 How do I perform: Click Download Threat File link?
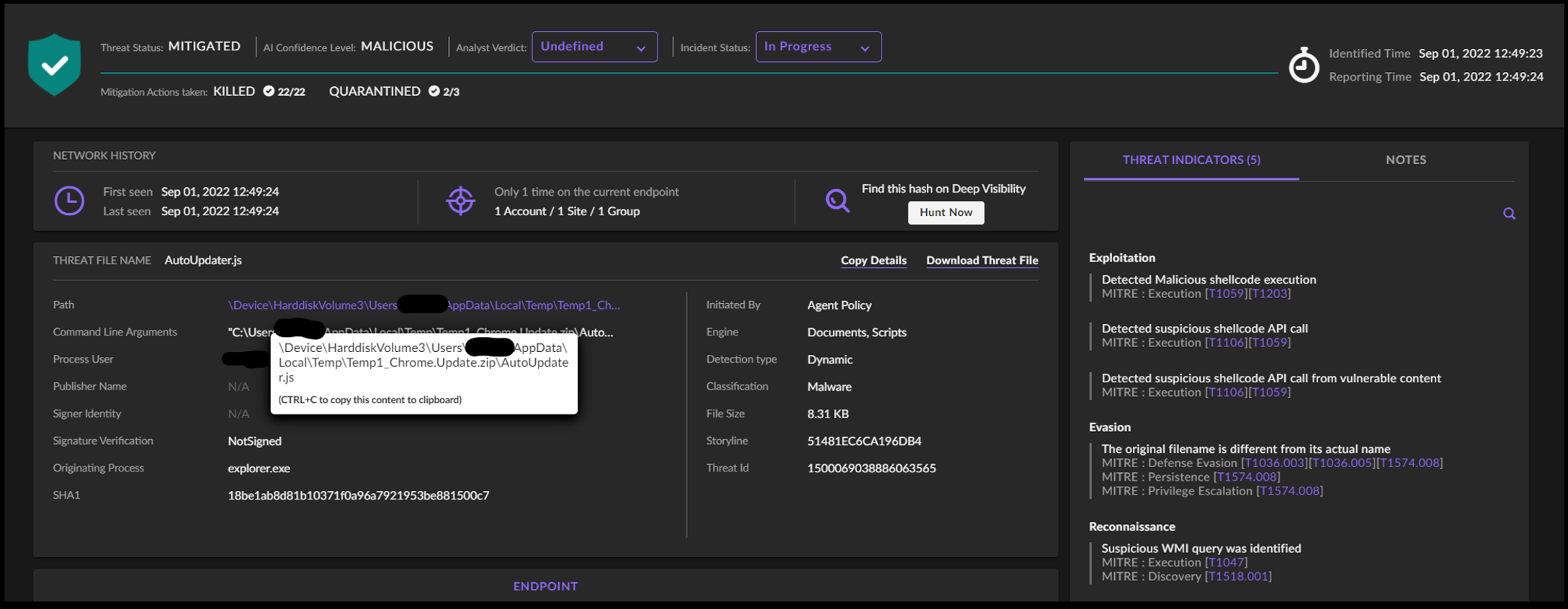[x=982, y=261]
